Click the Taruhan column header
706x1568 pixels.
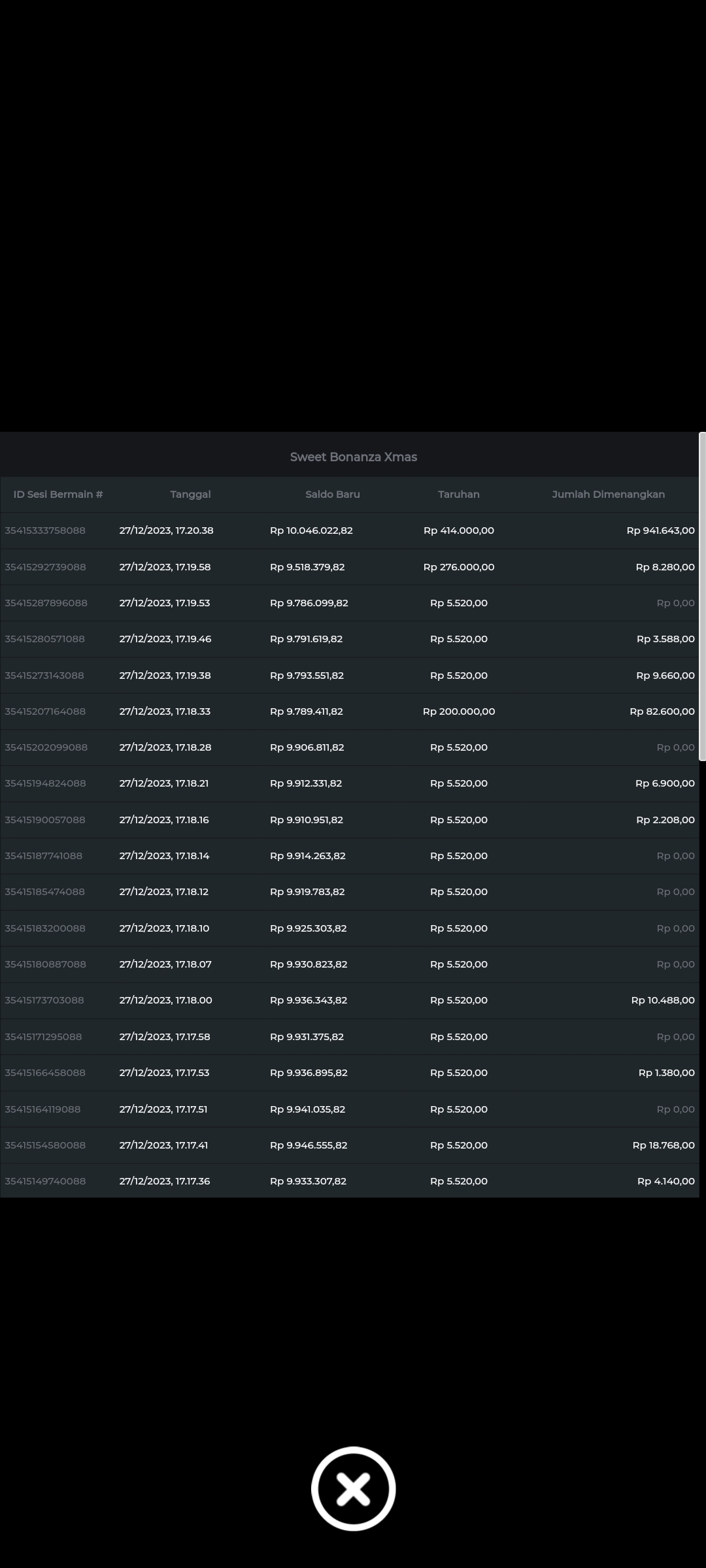click(458, 495)
